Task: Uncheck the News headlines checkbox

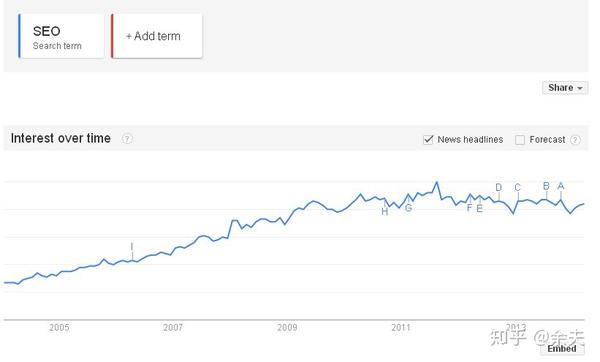Action: pyautogui.click(x=428, y=140)
